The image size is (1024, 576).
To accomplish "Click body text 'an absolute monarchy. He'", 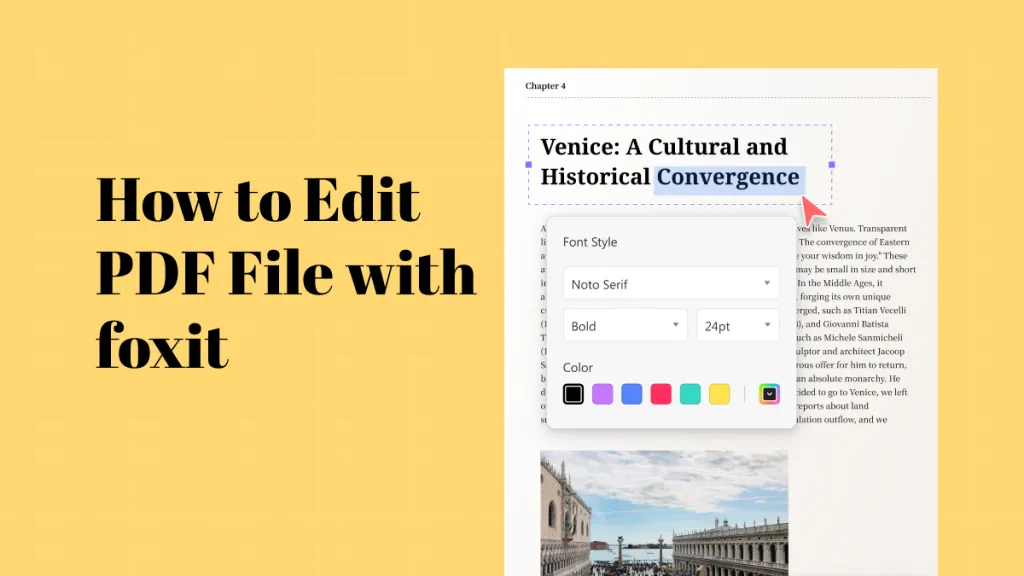I will click(x=848, y=378).
